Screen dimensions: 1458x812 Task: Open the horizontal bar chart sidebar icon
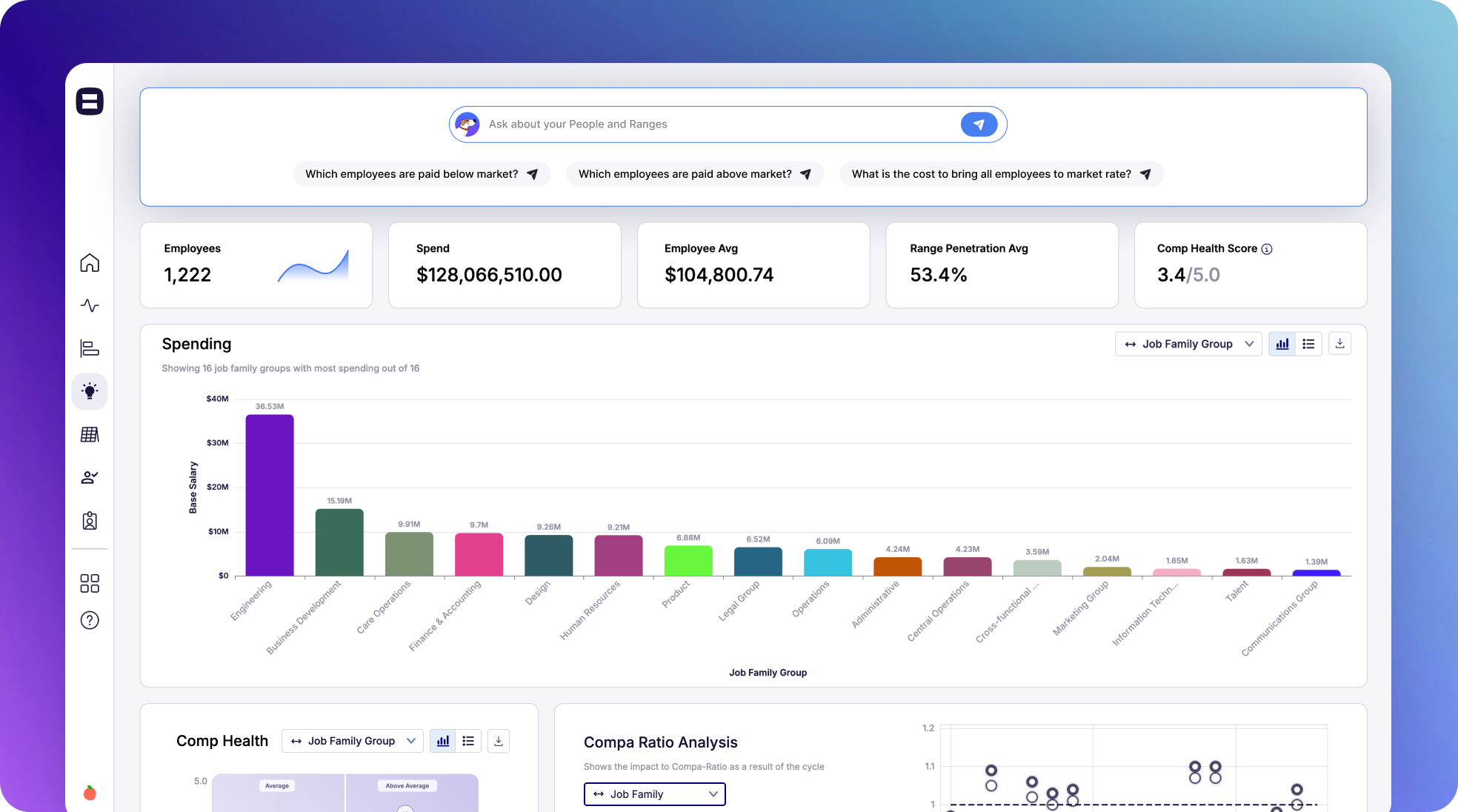[x=90, y=348]
